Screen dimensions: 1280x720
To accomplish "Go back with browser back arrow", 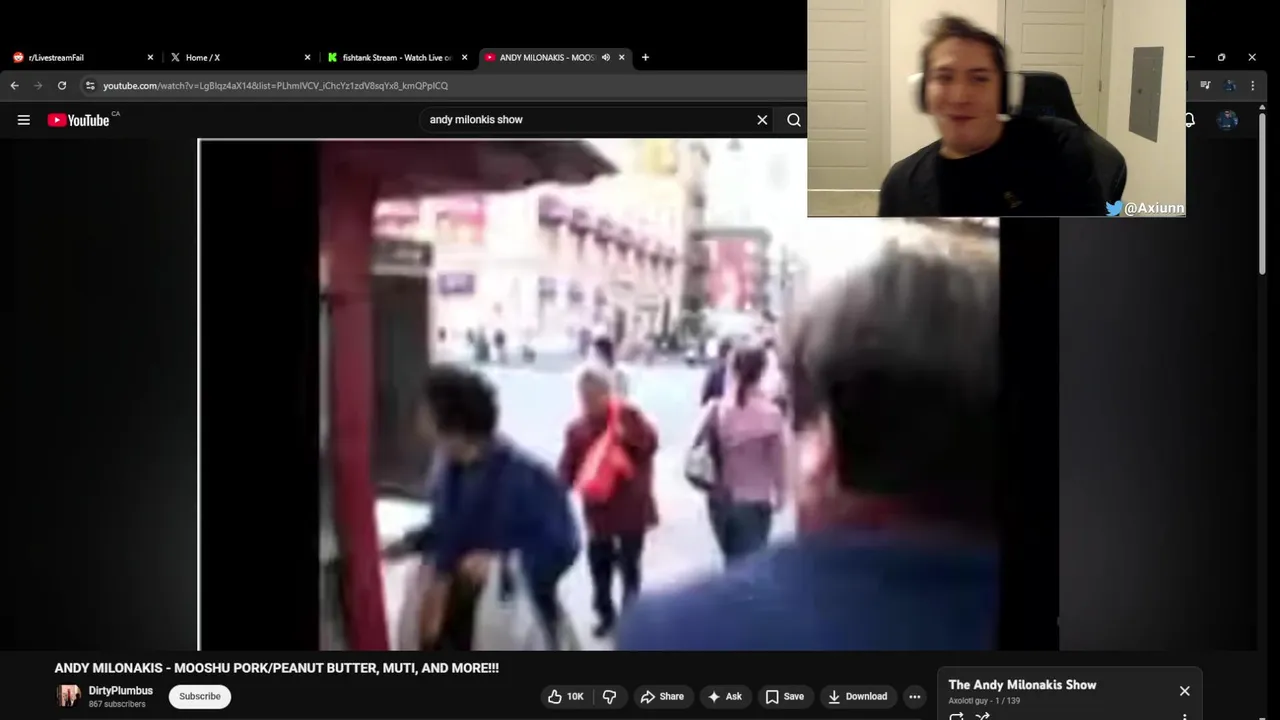I will click(15, 86).
